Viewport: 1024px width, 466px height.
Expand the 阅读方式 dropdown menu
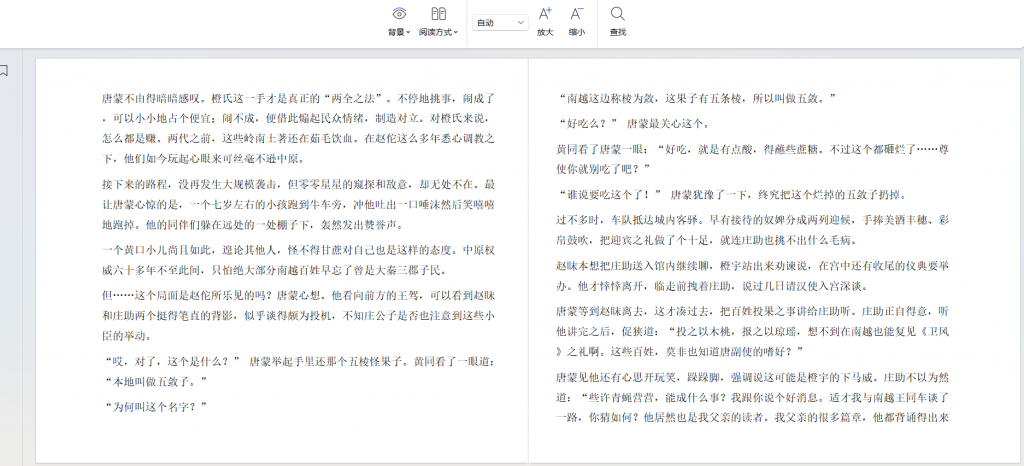[x=456, y=33]
